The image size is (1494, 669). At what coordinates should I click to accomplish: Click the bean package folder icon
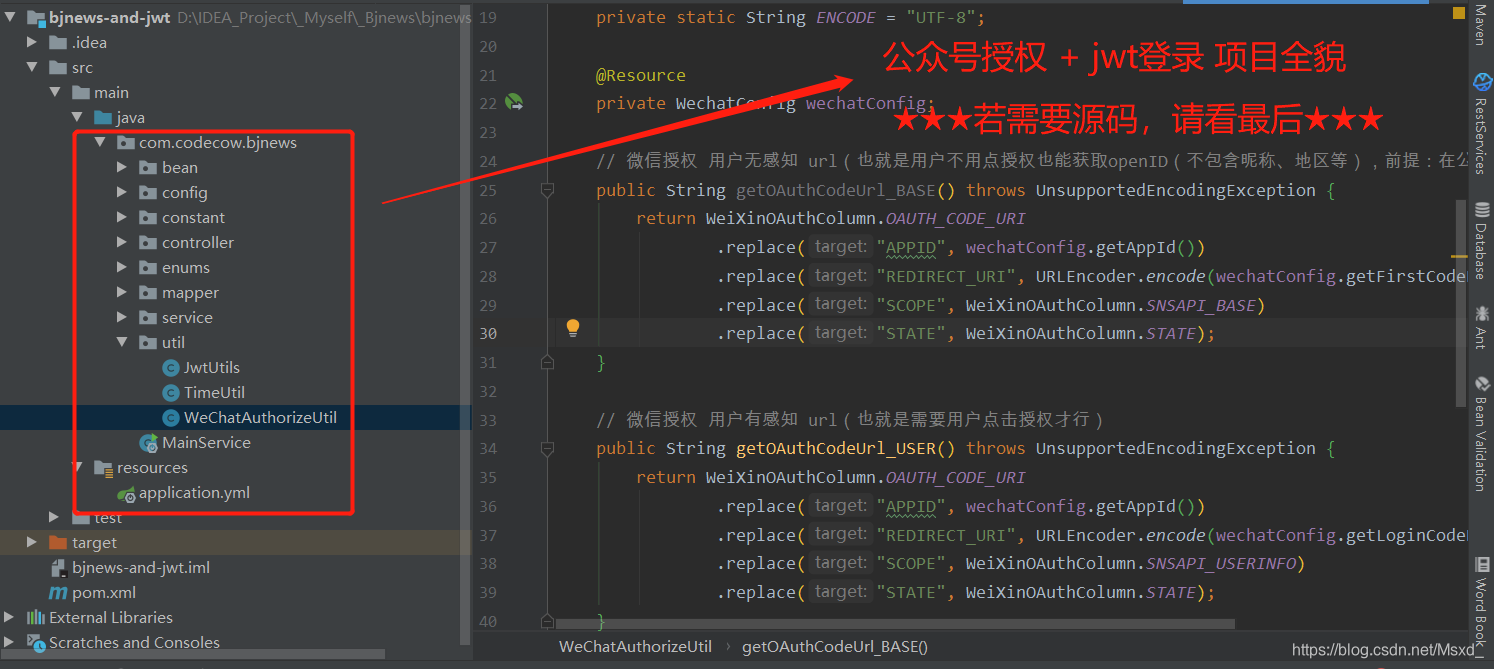click(149, 168)
